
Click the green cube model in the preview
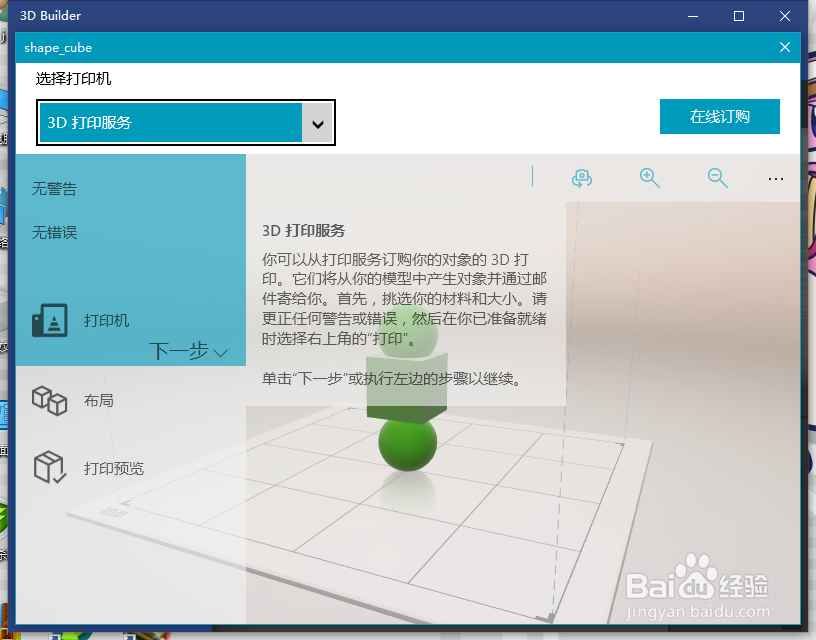tap(407, 388)
